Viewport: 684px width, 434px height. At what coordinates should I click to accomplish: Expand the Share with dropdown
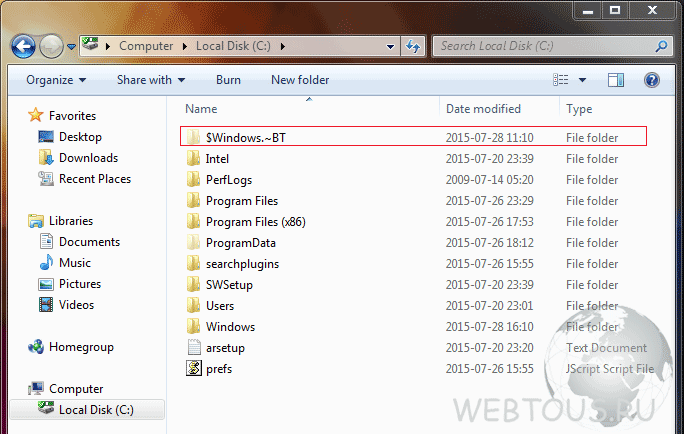tap(151, 80)
